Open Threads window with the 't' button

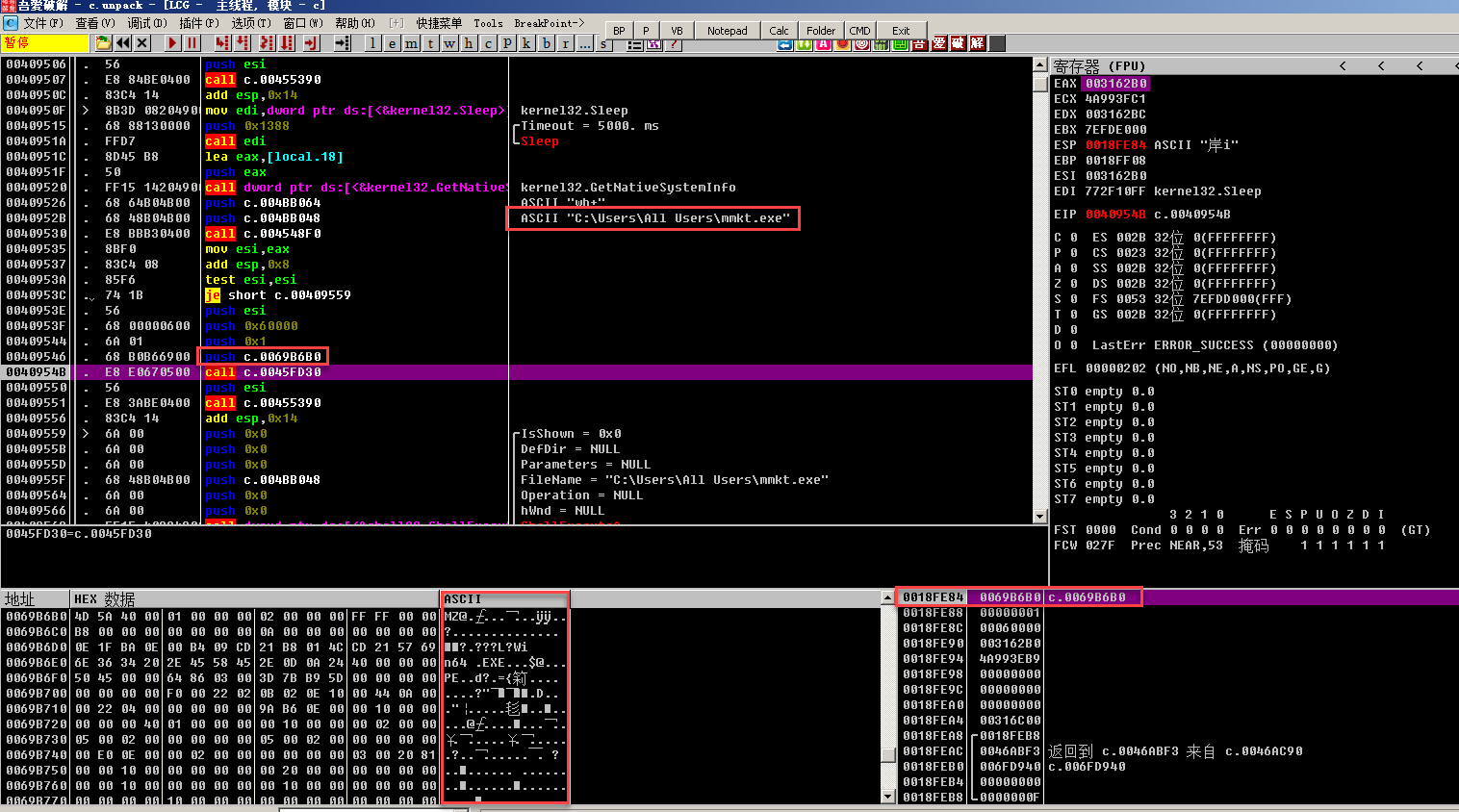click(x=430, y=43)
